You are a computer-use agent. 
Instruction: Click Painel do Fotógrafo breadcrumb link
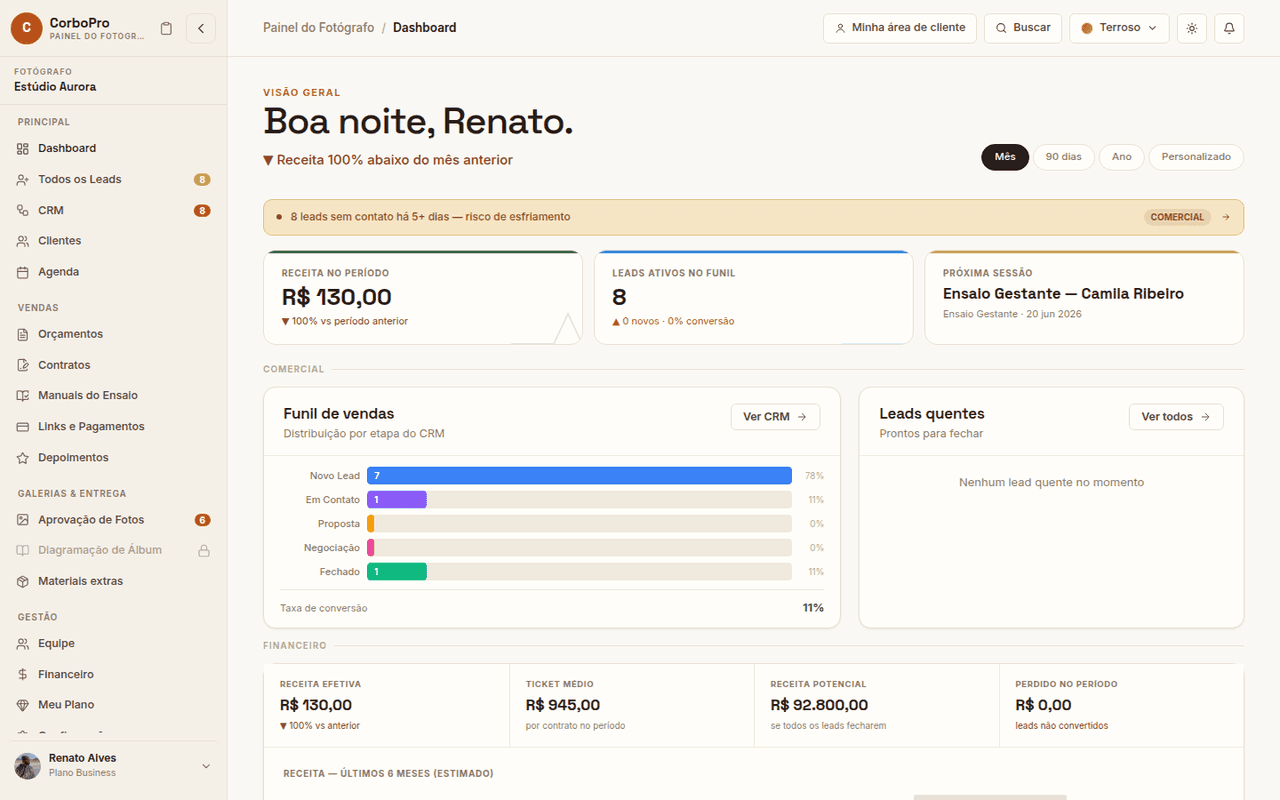[x=319, y=28]
